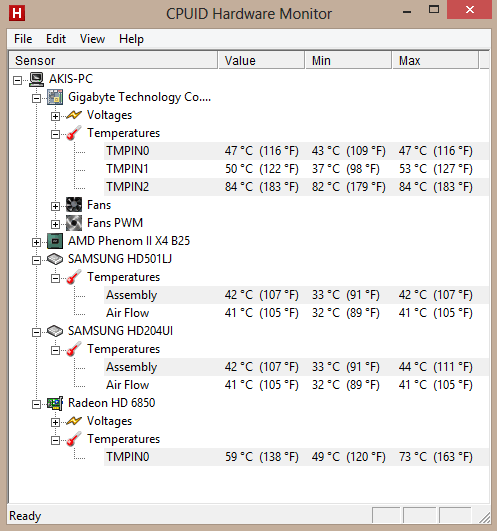The height and width of the screenshot is (531, 497).
Task: Click the AKIS-PC computer icon
Action: pyautogui.click(x=36, y=79)
